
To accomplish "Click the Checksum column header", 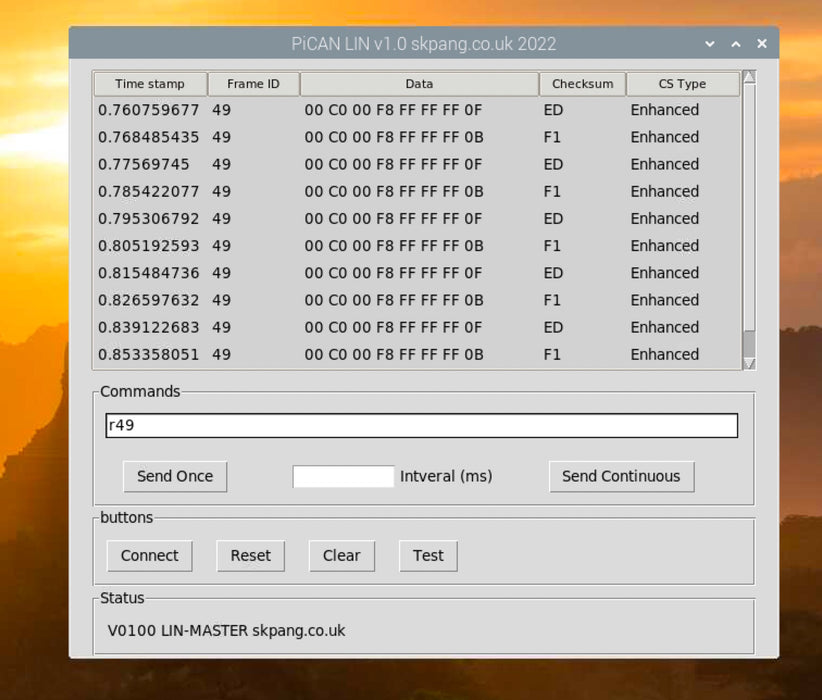I will [x=582, y=84].
